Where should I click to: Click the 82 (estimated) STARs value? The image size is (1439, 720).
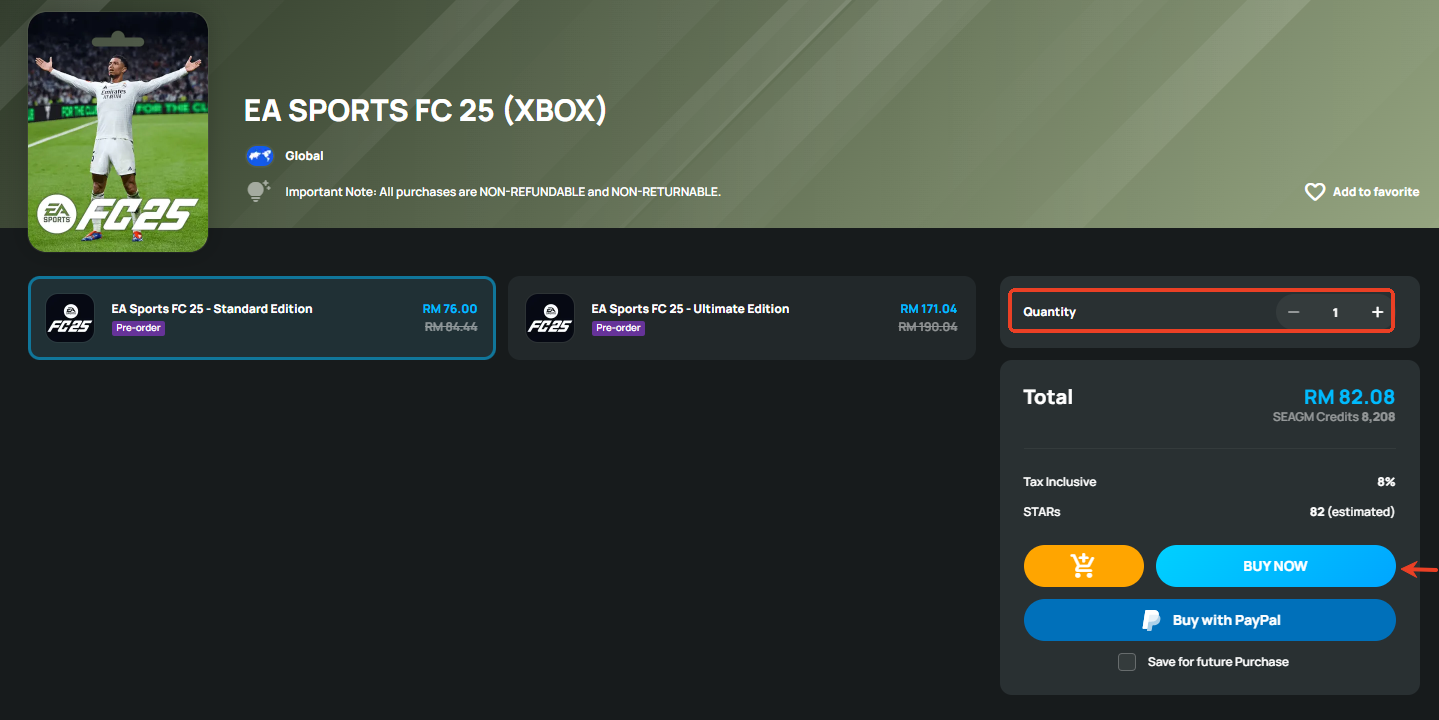point(1352,512)
